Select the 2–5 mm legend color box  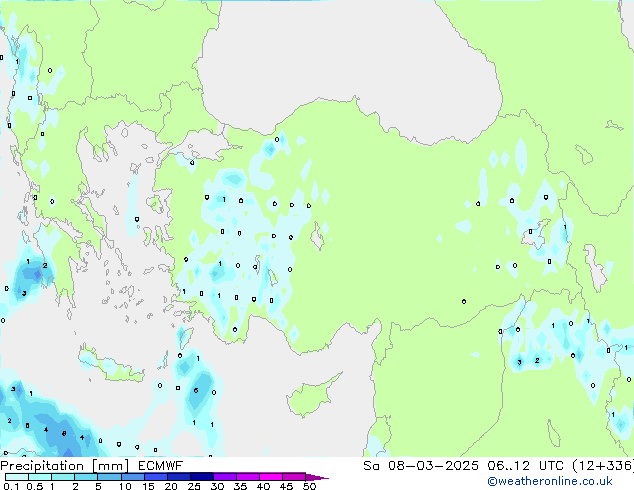coord(86,477)
